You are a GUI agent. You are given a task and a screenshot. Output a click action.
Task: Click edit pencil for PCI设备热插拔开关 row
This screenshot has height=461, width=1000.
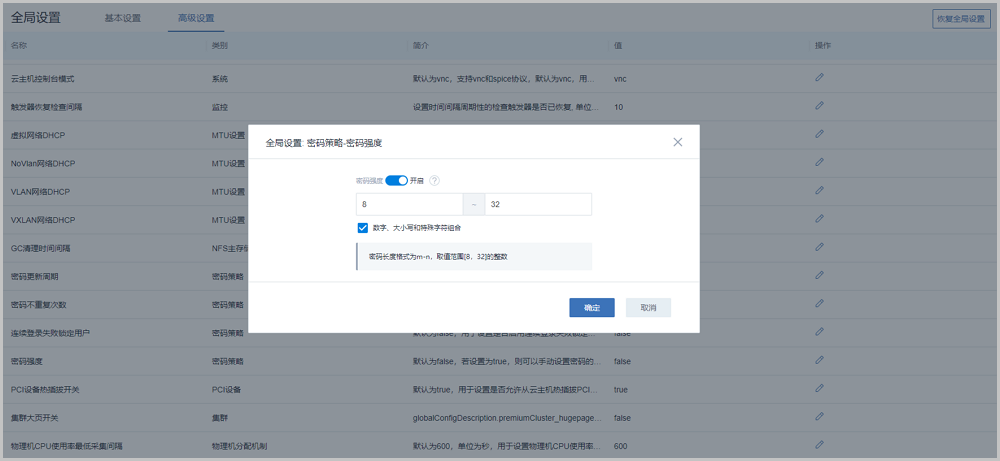pos(819,388)
